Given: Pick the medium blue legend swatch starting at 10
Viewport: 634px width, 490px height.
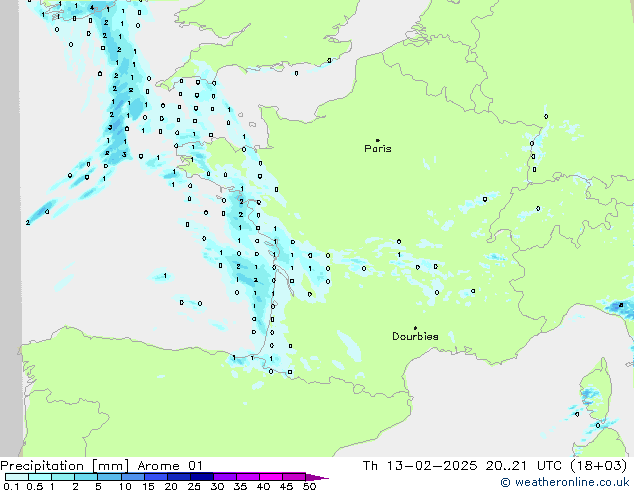Looking at the screenshot, I should click(x=132, y=477).
